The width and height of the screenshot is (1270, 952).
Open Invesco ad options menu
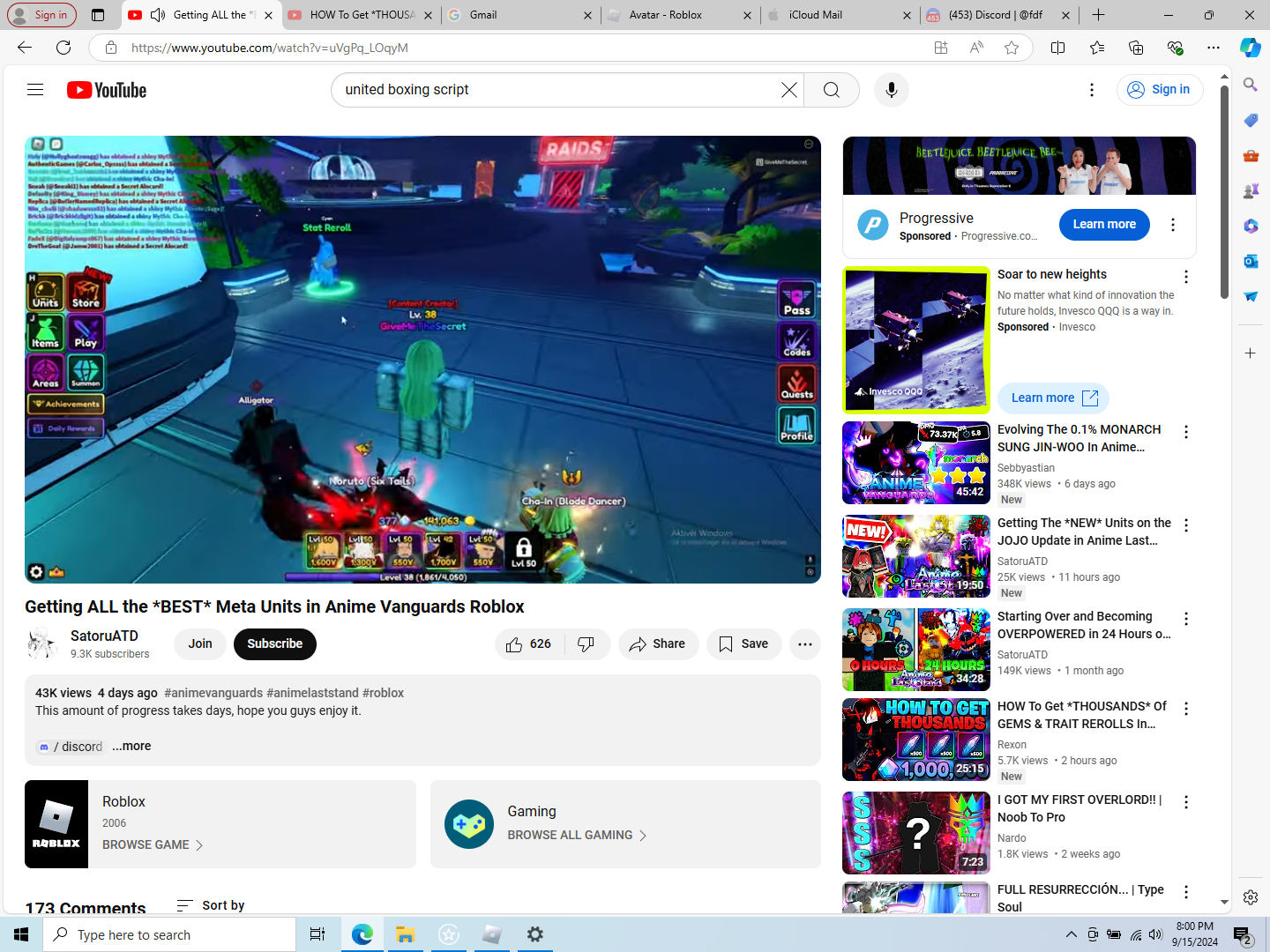[1186, 277]
